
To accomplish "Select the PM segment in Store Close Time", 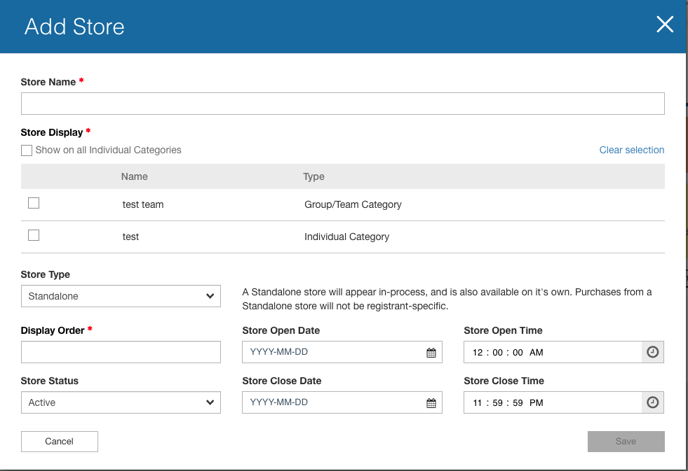I will (x=537, y=403).
